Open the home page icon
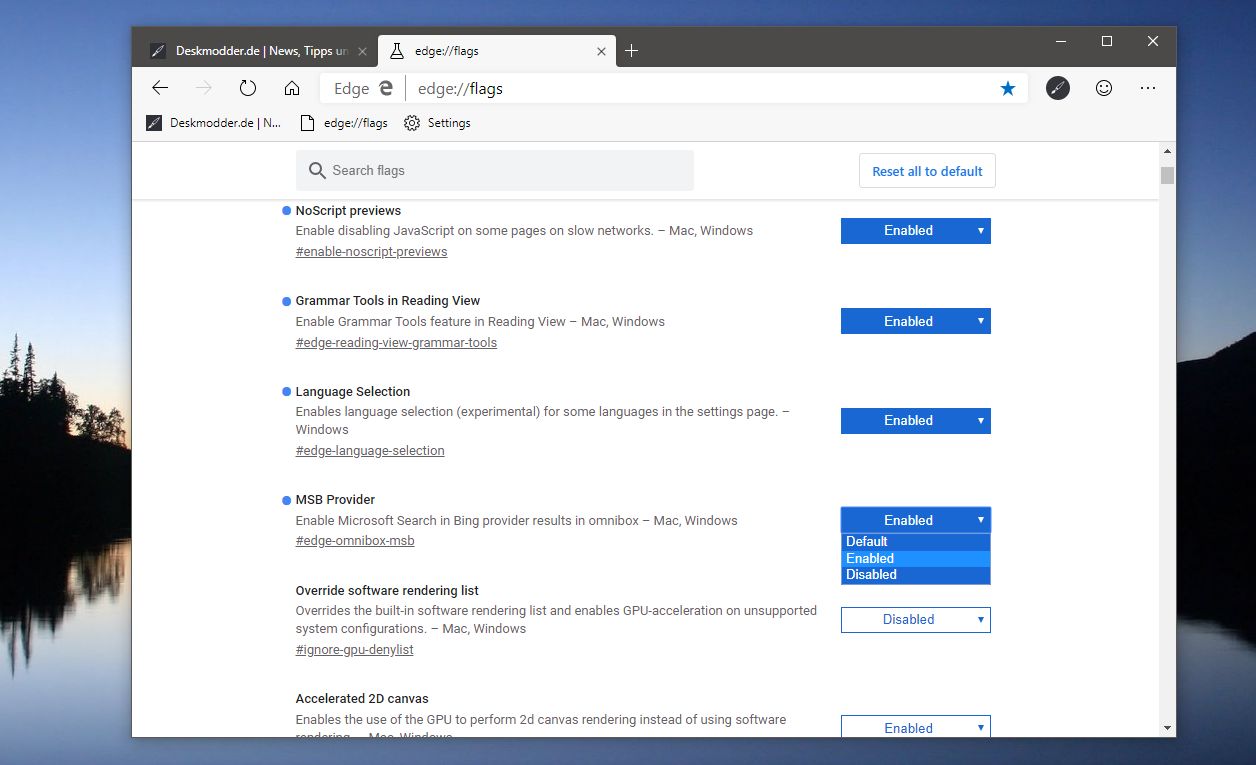 292,88
